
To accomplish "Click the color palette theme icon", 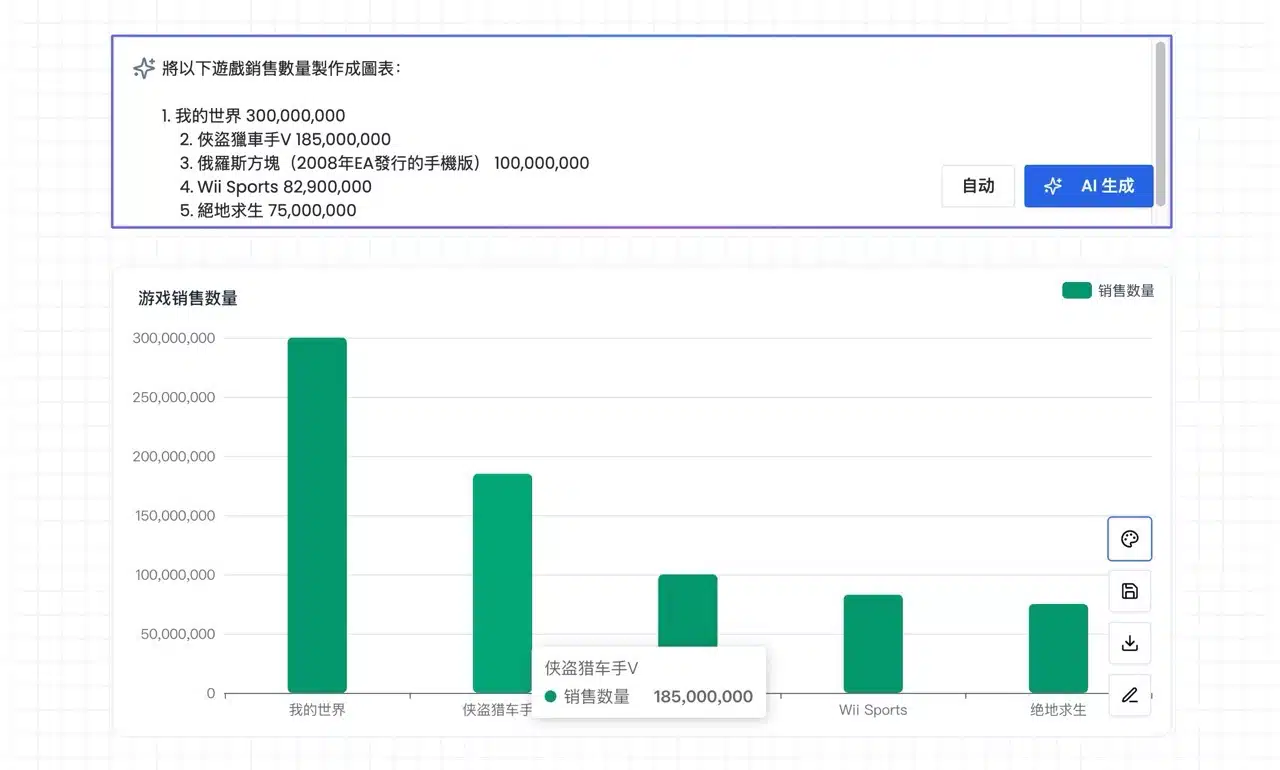I will [x=1129, y=539].
